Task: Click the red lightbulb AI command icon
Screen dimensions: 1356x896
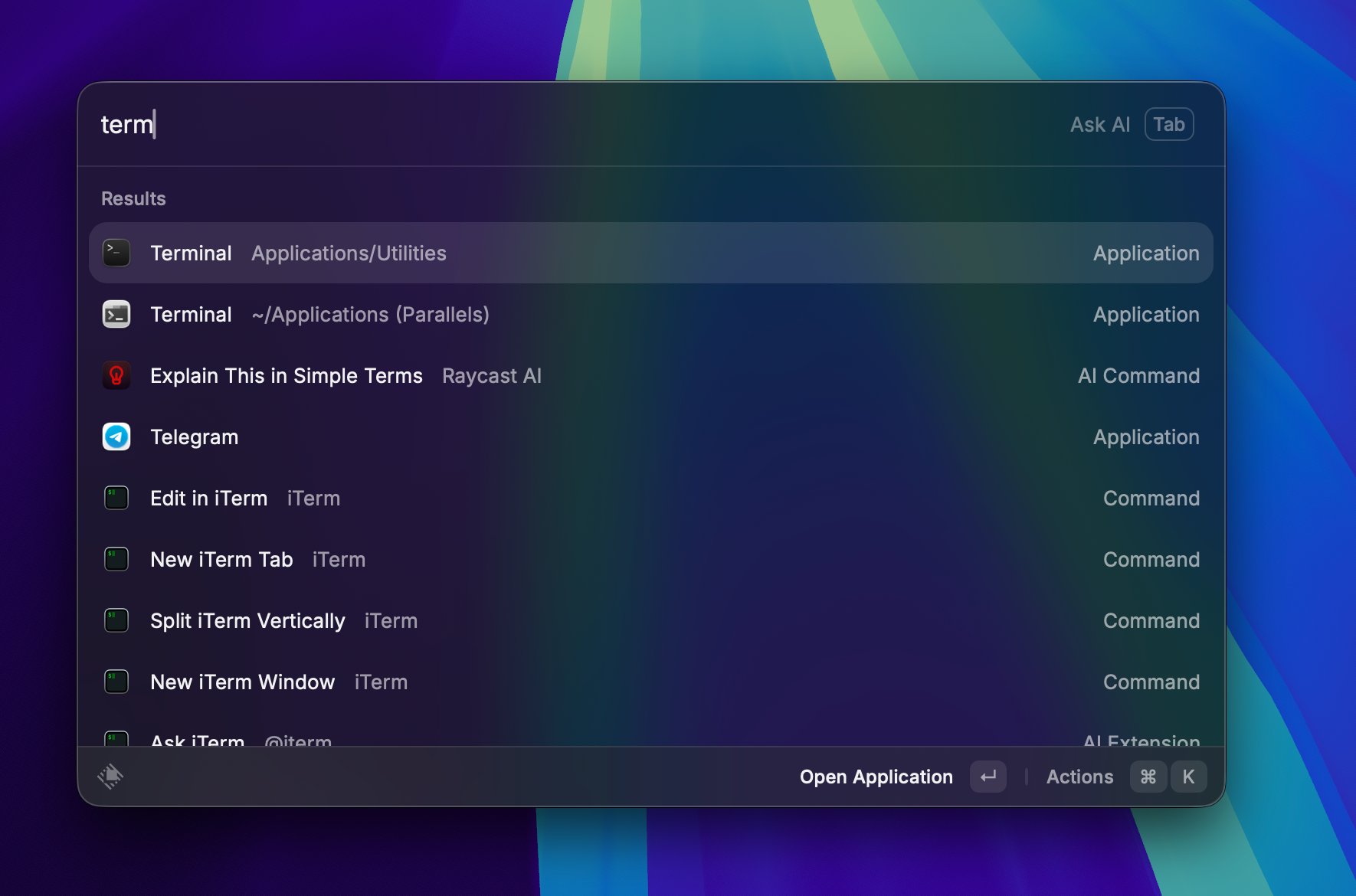Action: coord(116,375)
